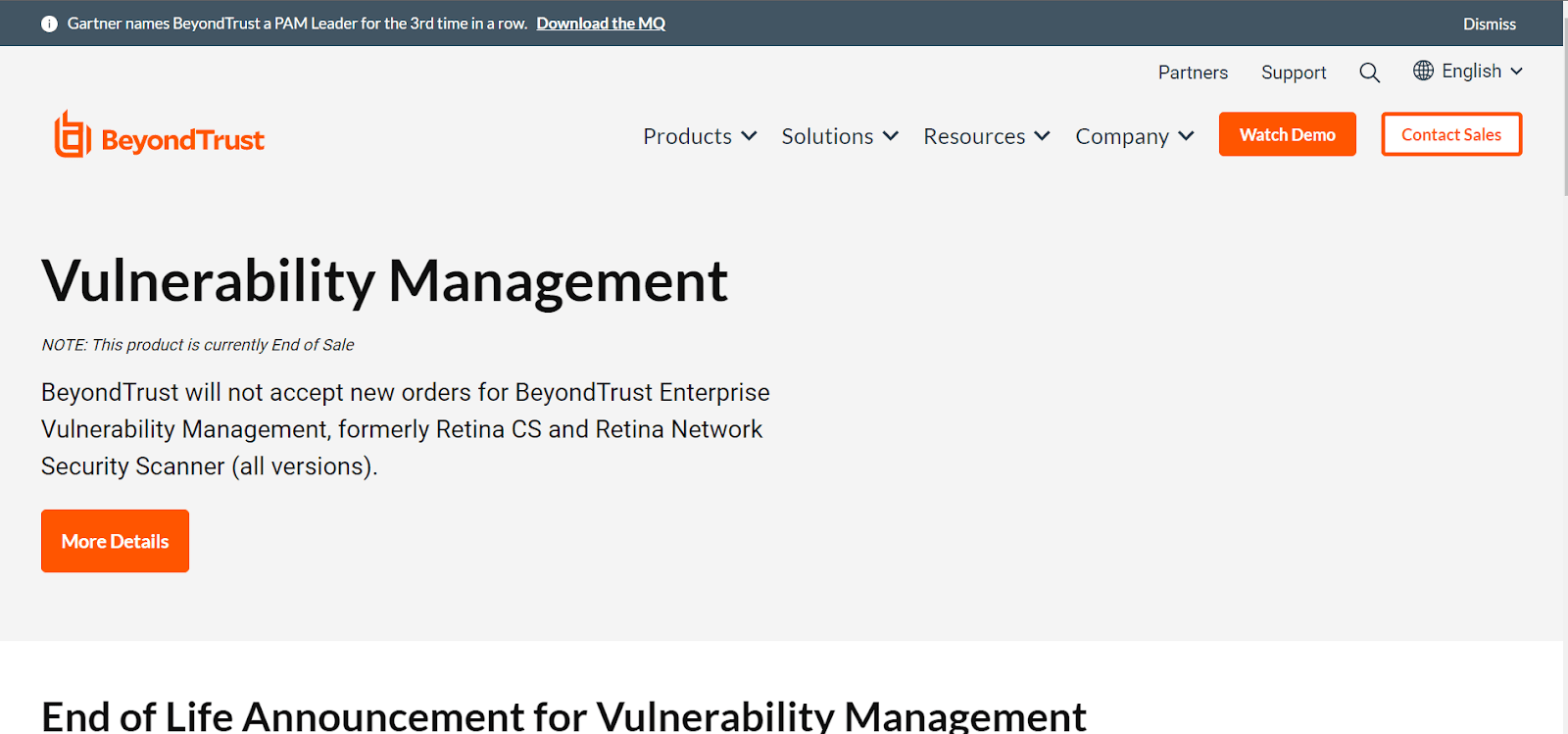Open the Products navigation item
The width and height of the screenshot is (1568, 734).
pyautogui.click(x=687, y=136)
